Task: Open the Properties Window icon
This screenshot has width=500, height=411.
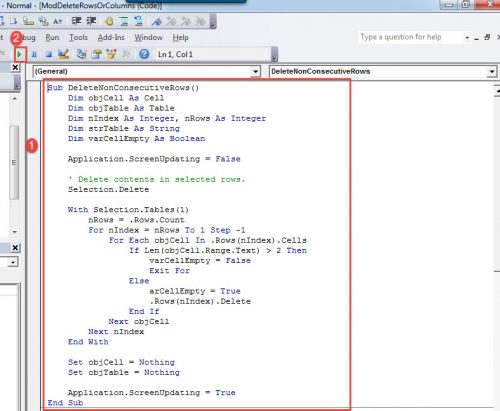Action: pos(97,54)
